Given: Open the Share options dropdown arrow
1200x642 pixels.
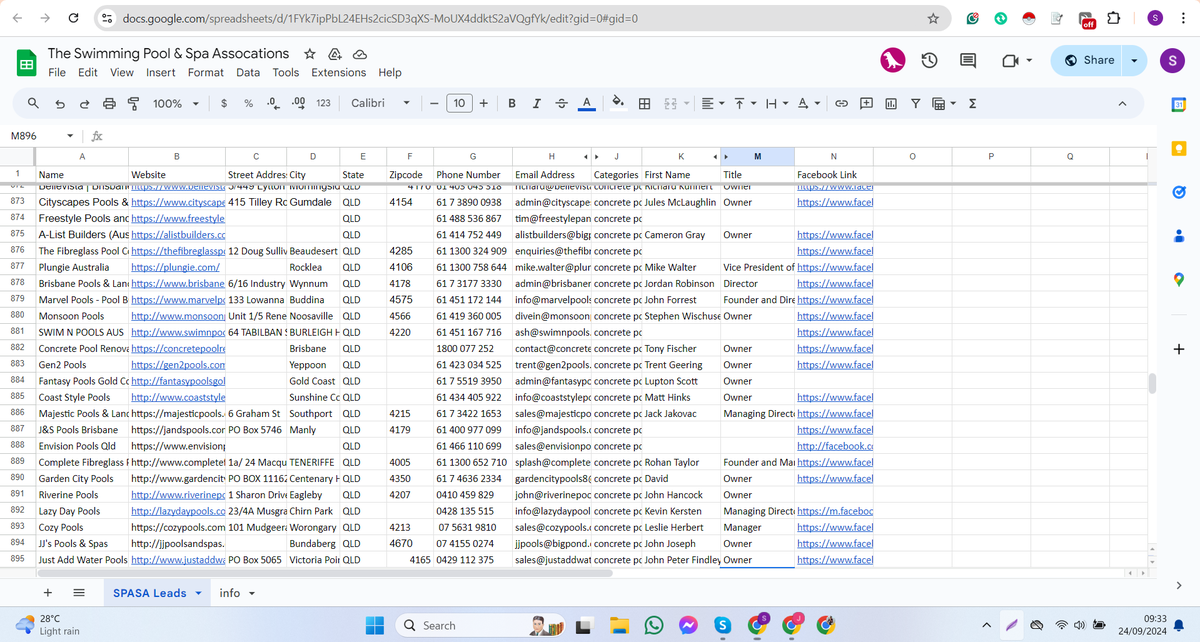Looking at the screenshot, I should pyautogui.click(x=1133, y=60).
